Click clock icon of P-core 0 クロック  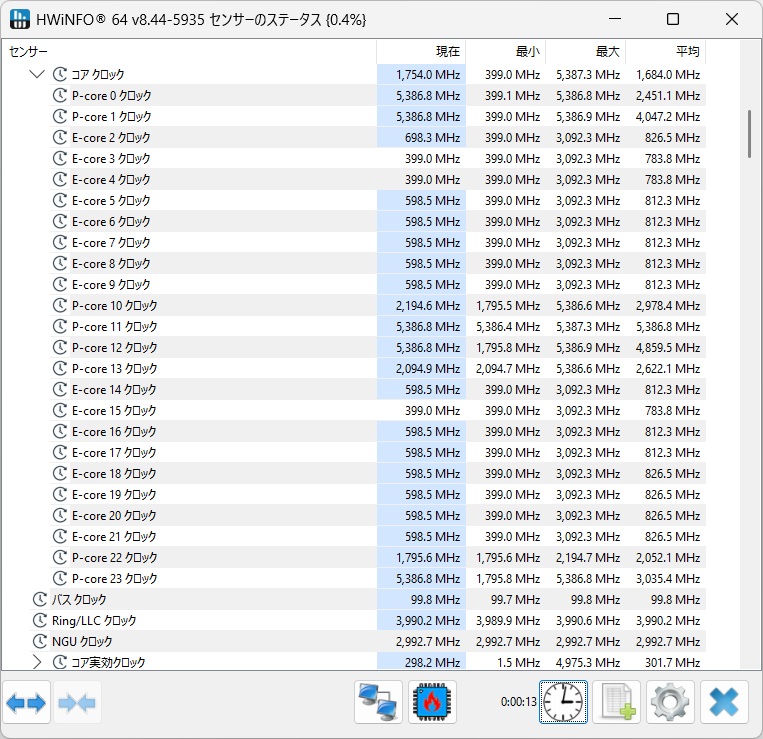59,95
